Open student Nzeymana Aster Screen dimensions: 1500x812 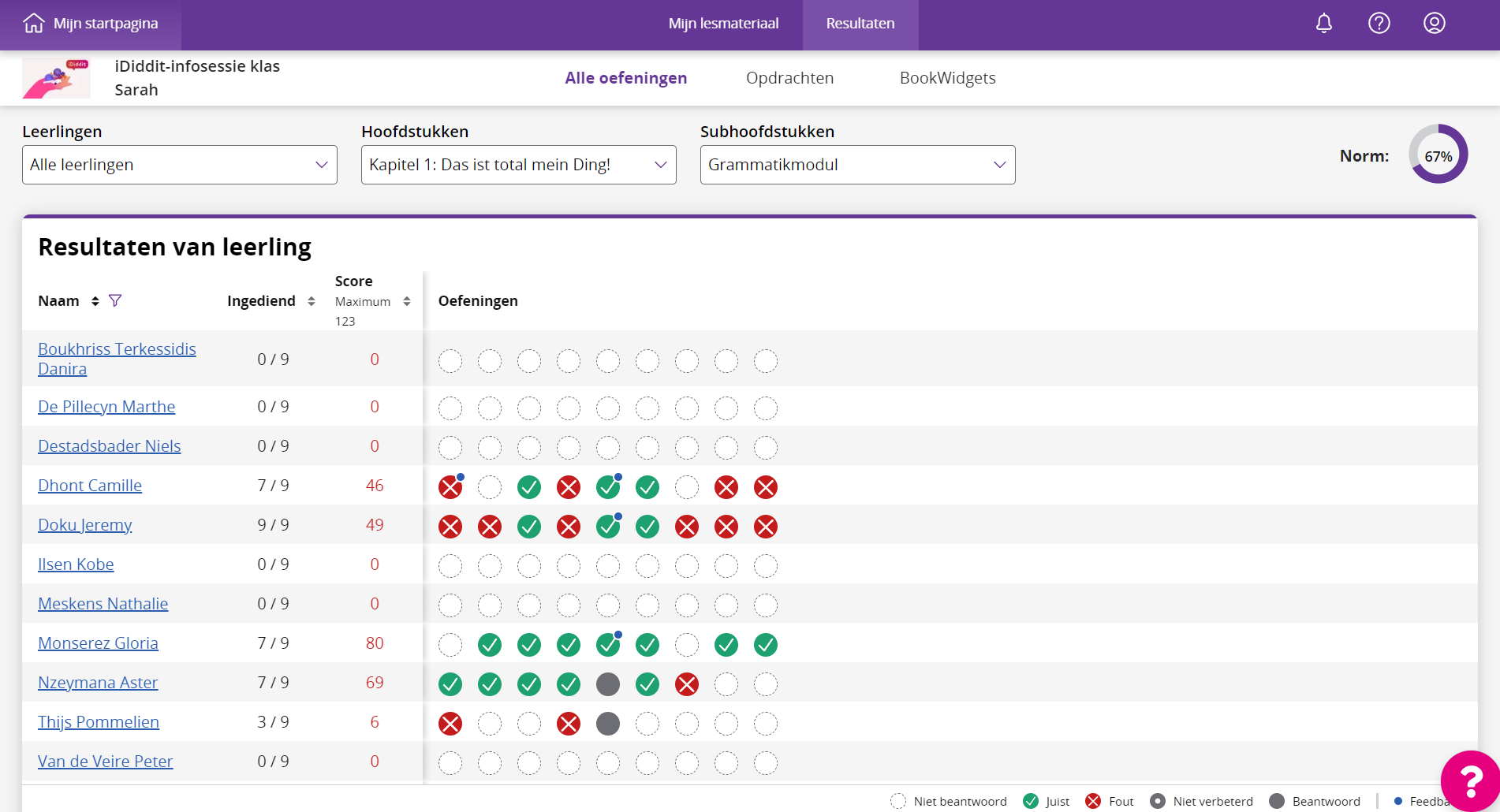click(x=98, y=683)
